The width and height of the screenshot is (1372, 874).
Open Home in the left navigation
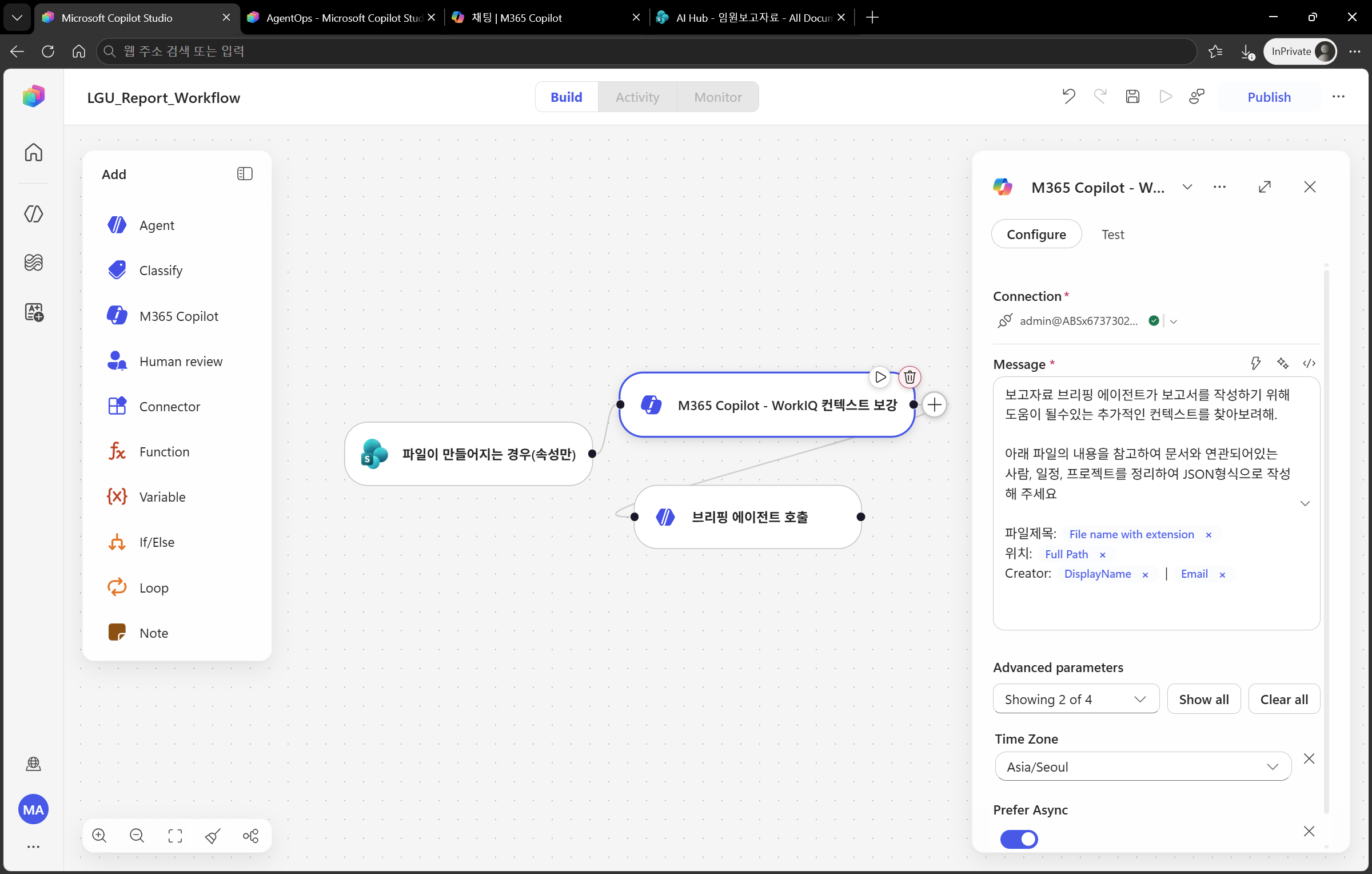point(34,152)
